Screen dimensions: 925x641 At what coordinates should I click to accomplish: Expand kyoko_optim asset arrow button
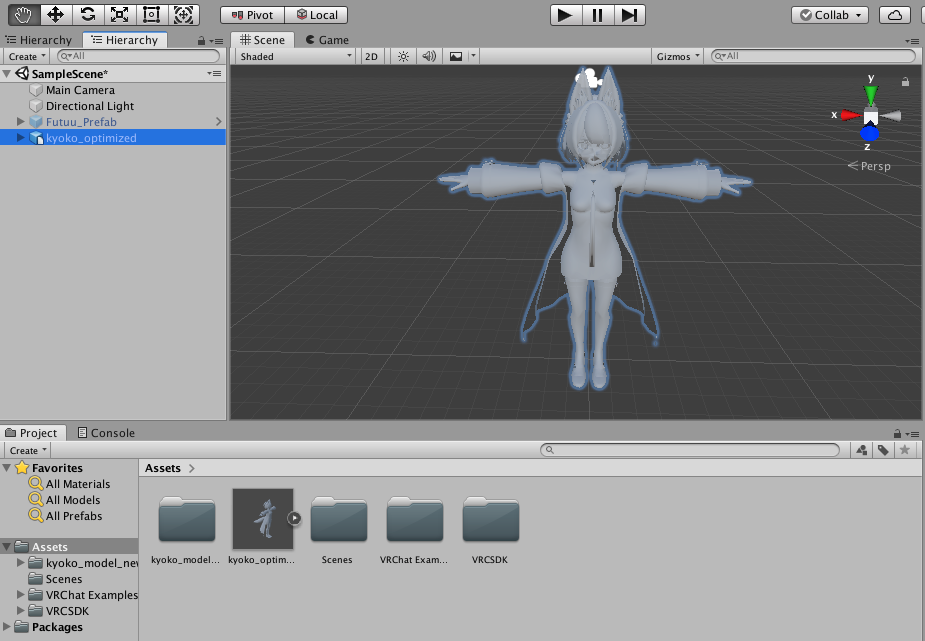pos(294,518)
